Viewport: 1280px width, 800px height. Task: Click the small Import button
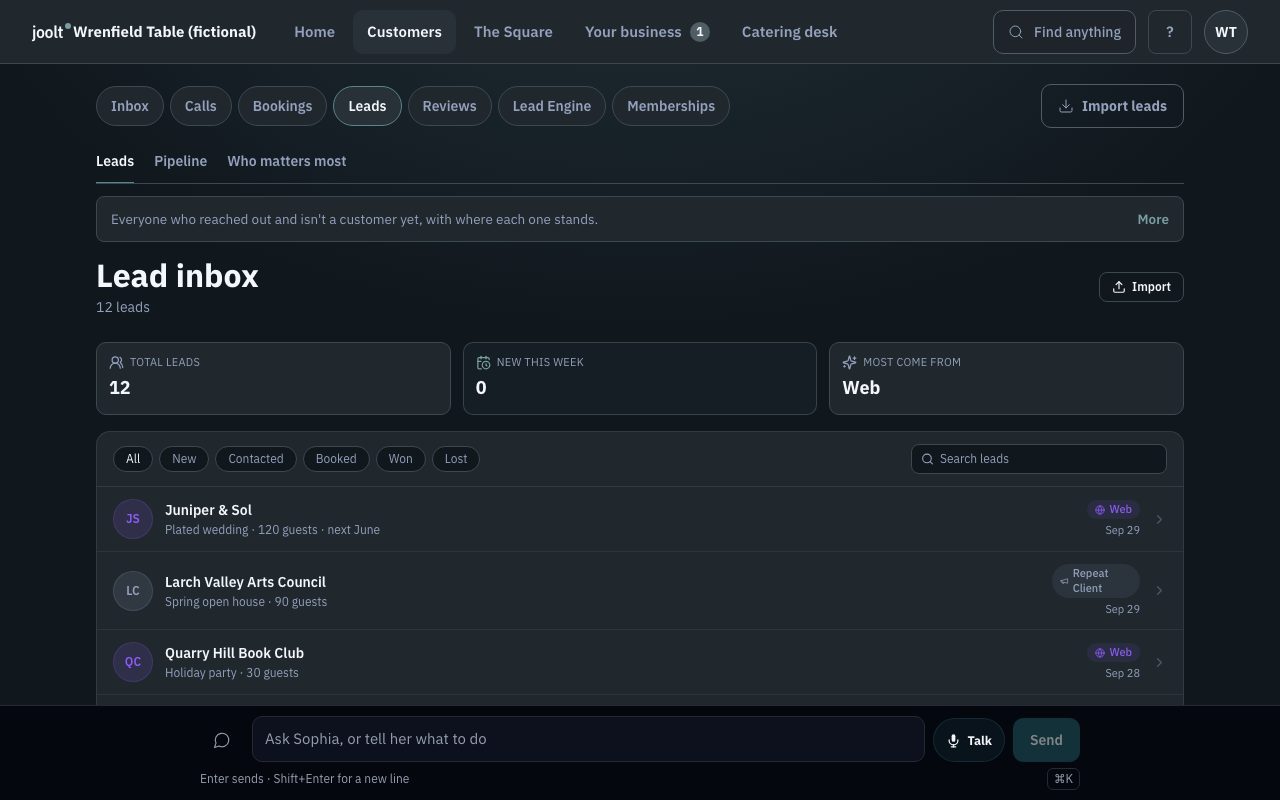coord(1141,287)
